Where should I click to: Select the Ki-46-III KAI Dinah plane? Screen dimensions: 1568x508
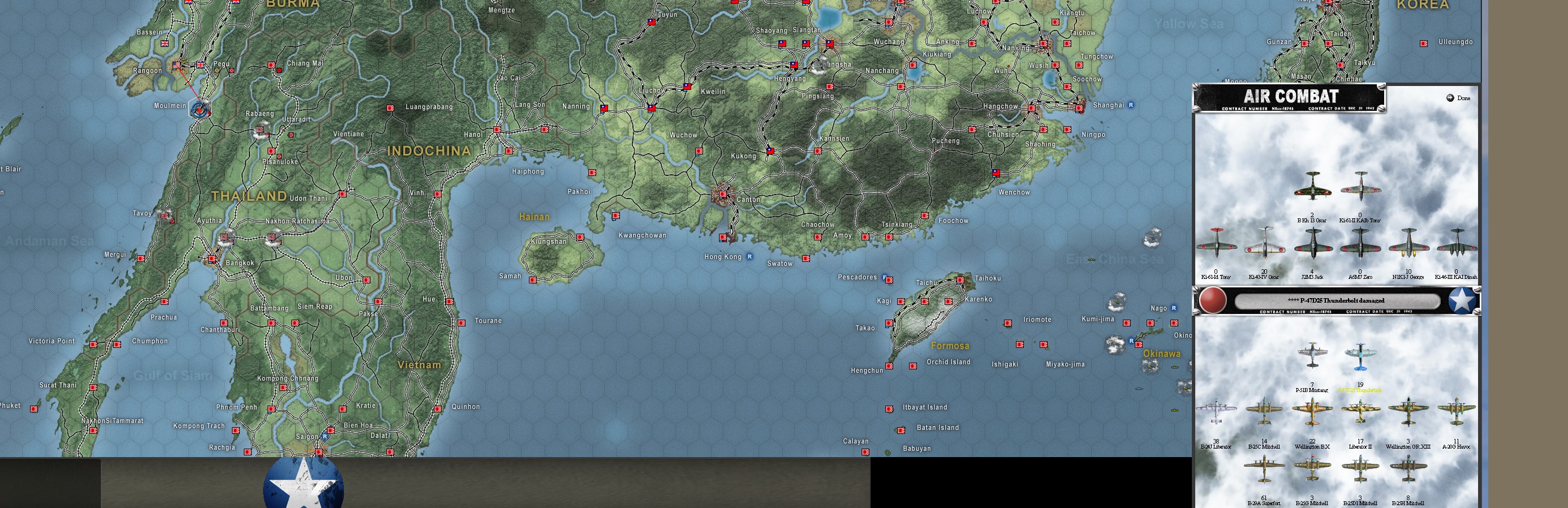tap(1456, 242)
